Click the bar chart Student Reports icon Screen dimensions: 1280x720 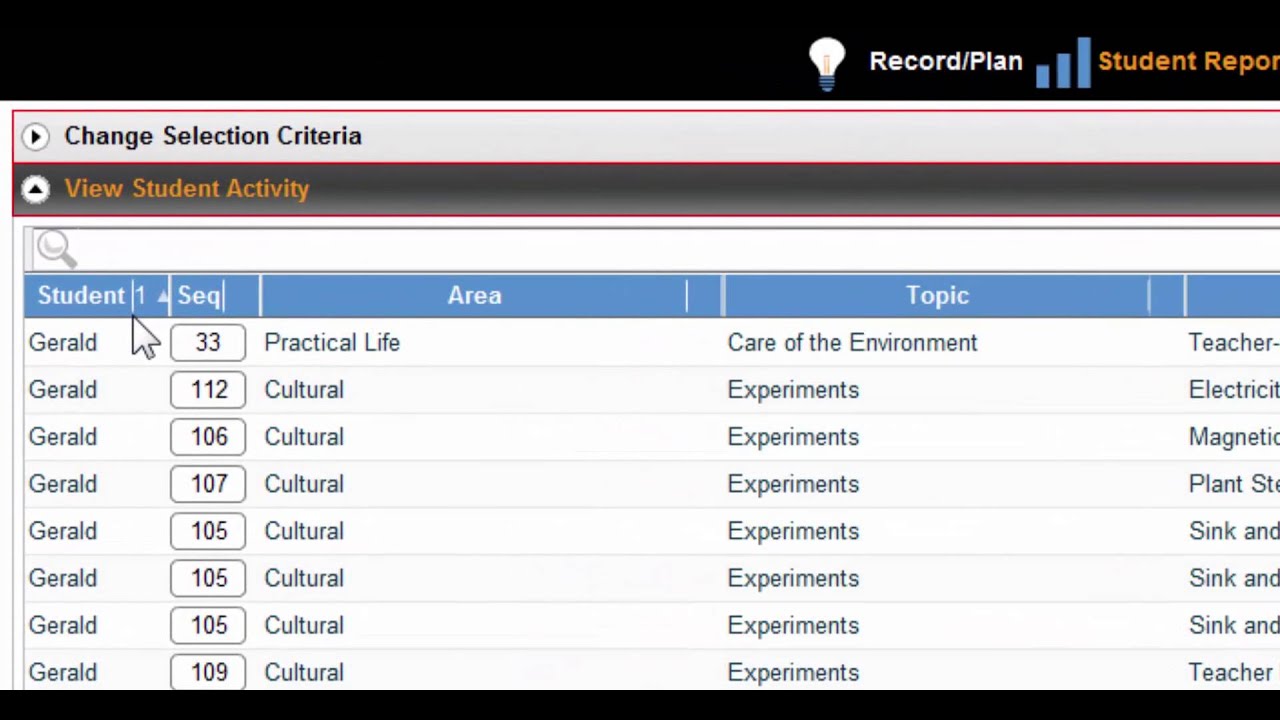click(1062, 63)
